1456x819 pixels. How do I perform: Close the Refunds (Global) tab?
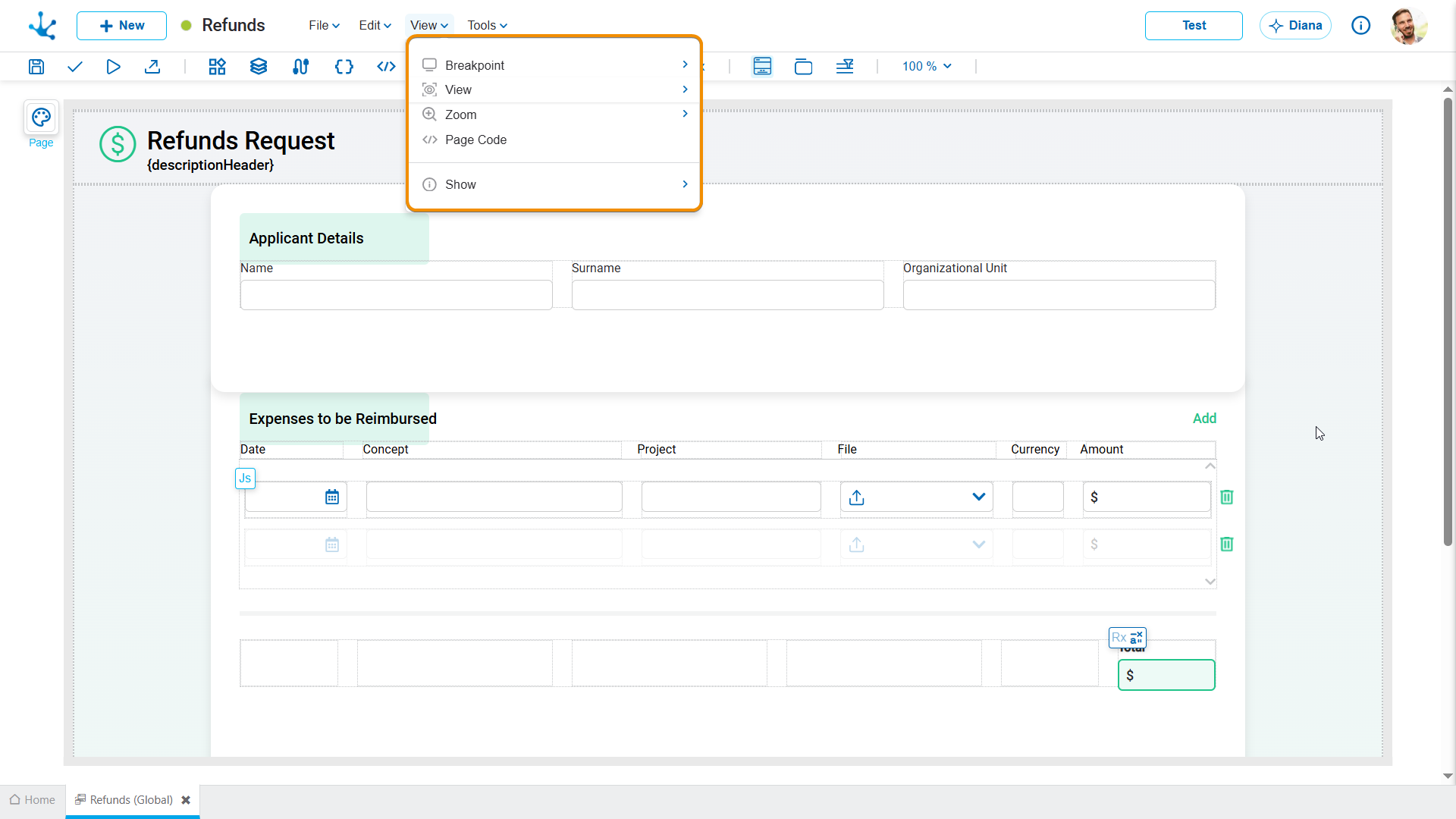(x=186, y=800)
